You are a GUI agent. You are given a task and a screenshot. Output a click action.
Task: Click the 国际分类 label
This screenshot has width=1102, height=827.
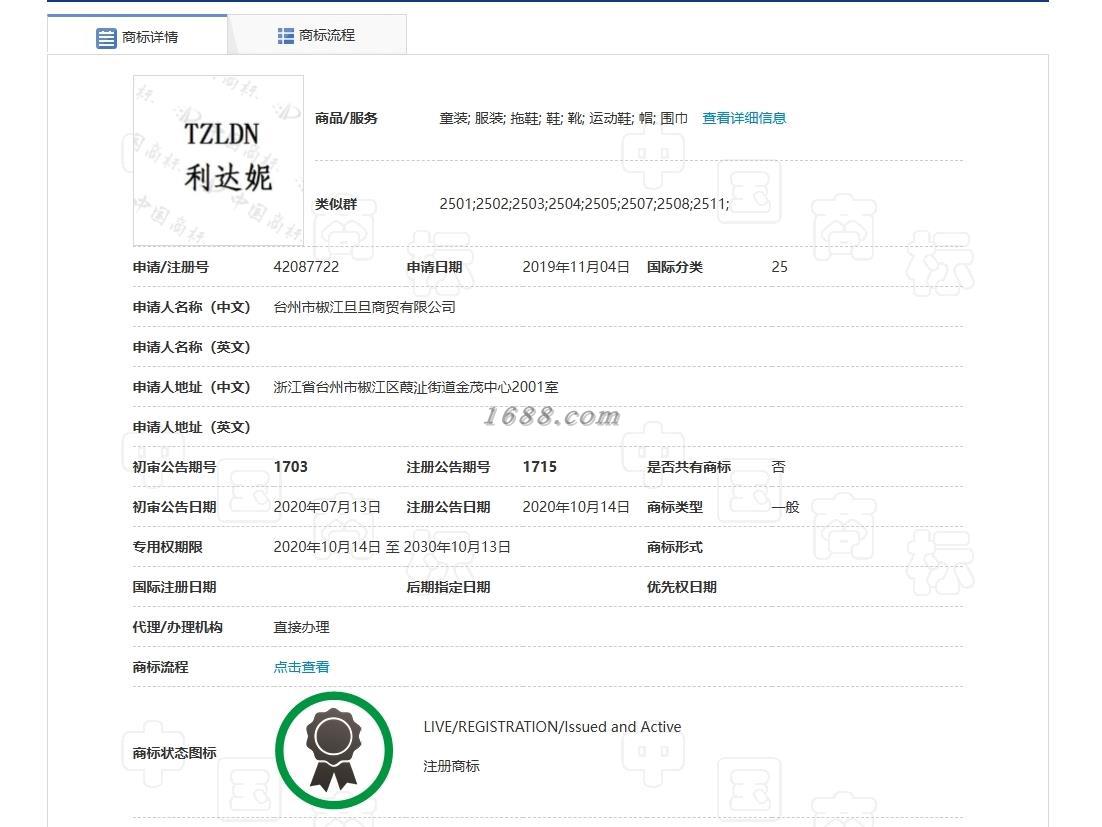[x=675, y=267]
